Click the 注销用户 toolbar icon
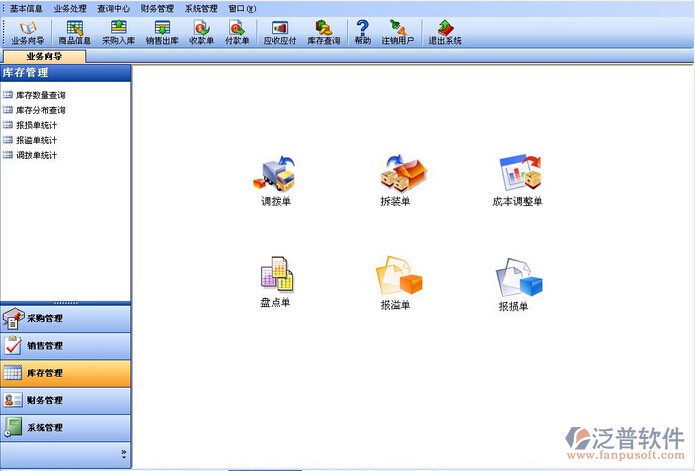Image resolution: width=695 pixels, height=471 pixels. point(398,33)
